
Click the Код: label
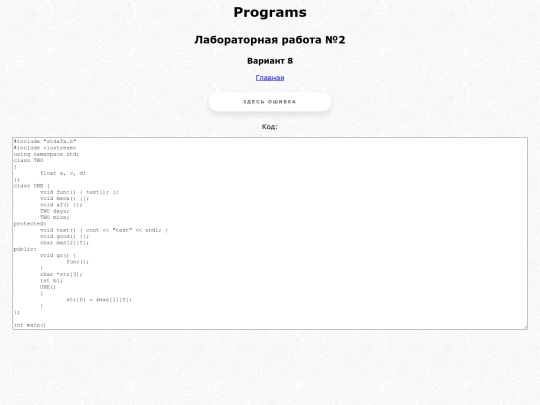click(270, 126)
